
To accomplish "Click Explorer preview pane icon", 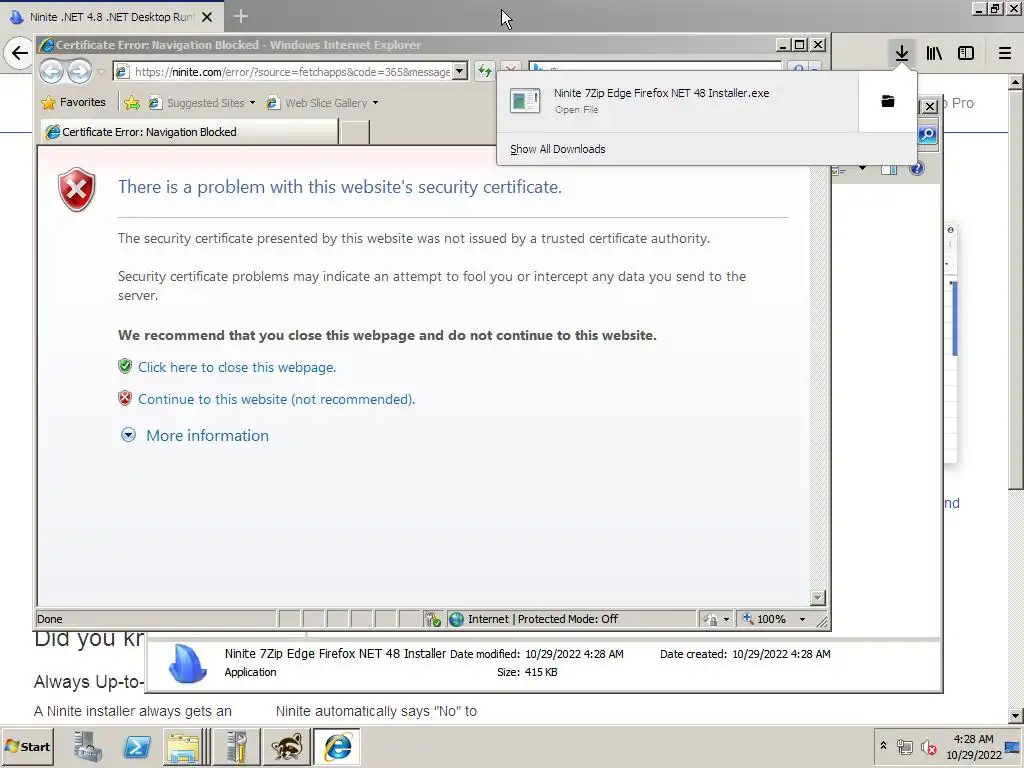I will [x=889, y=169].
